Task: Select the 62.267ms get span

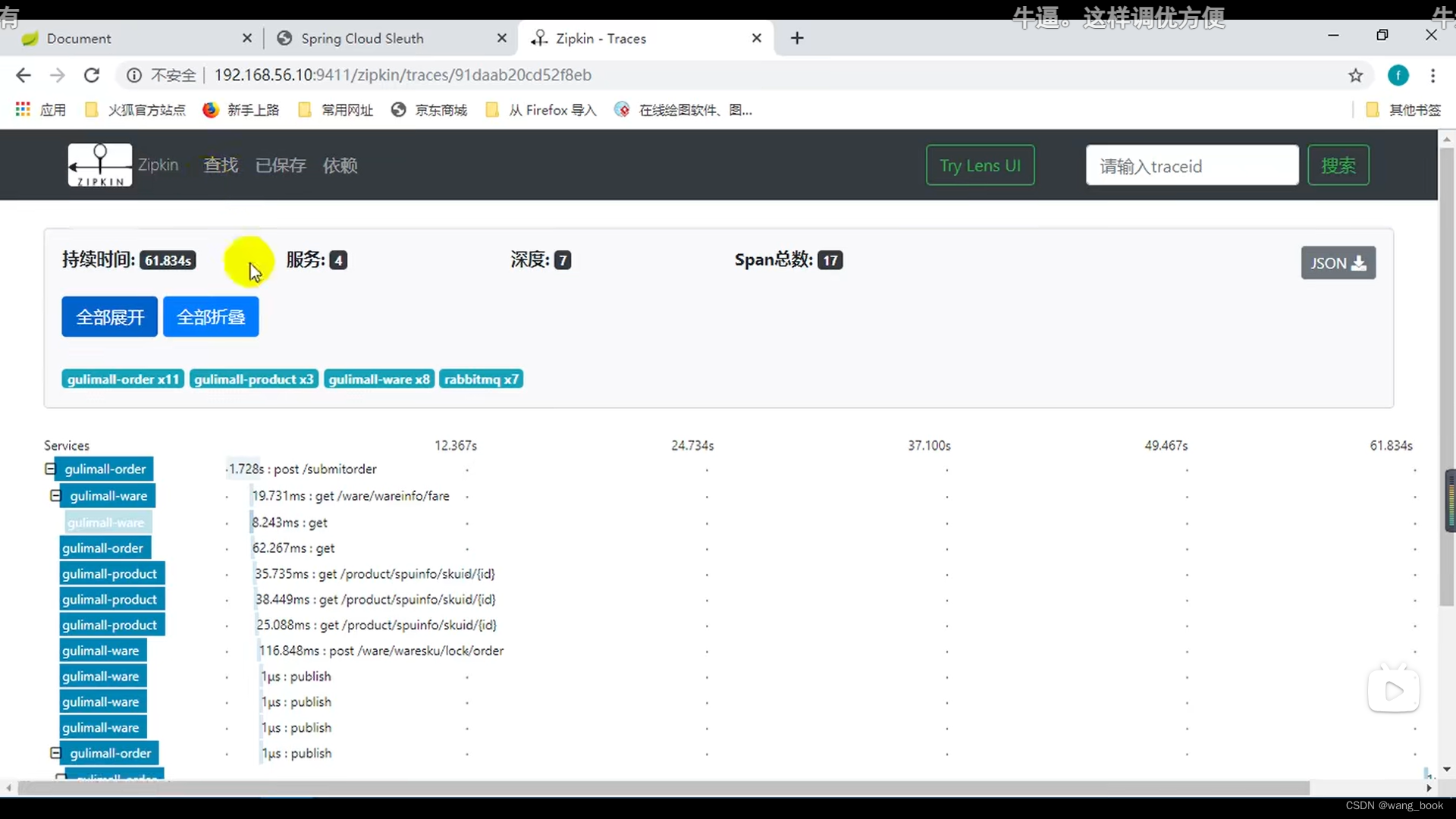Action: coord(293,548)
